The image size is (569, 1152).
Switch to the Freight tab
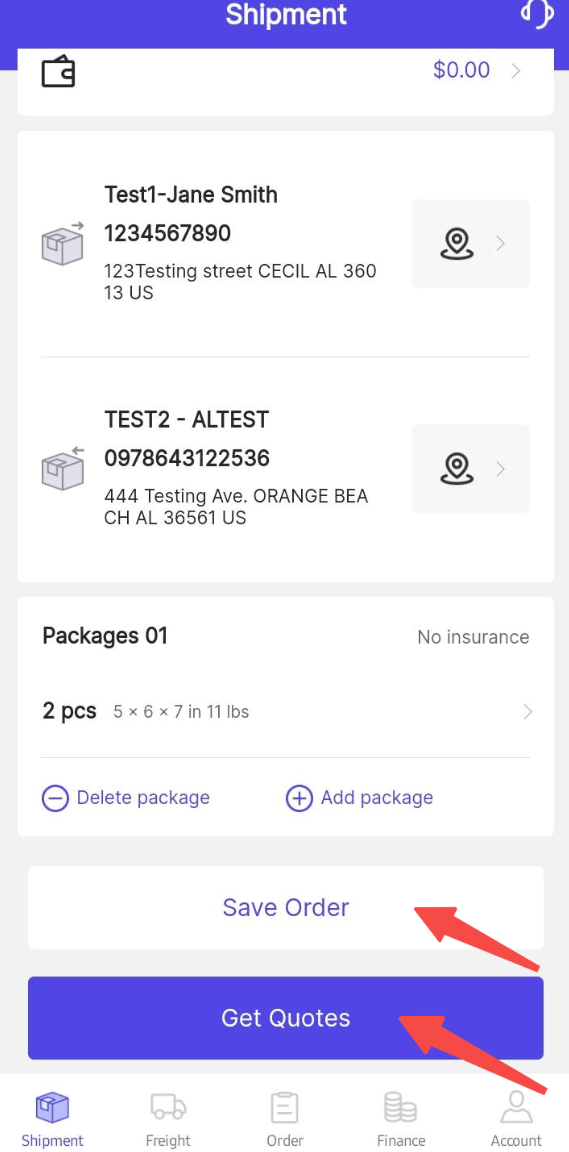pyautogui.click(x=168, y=1120)
